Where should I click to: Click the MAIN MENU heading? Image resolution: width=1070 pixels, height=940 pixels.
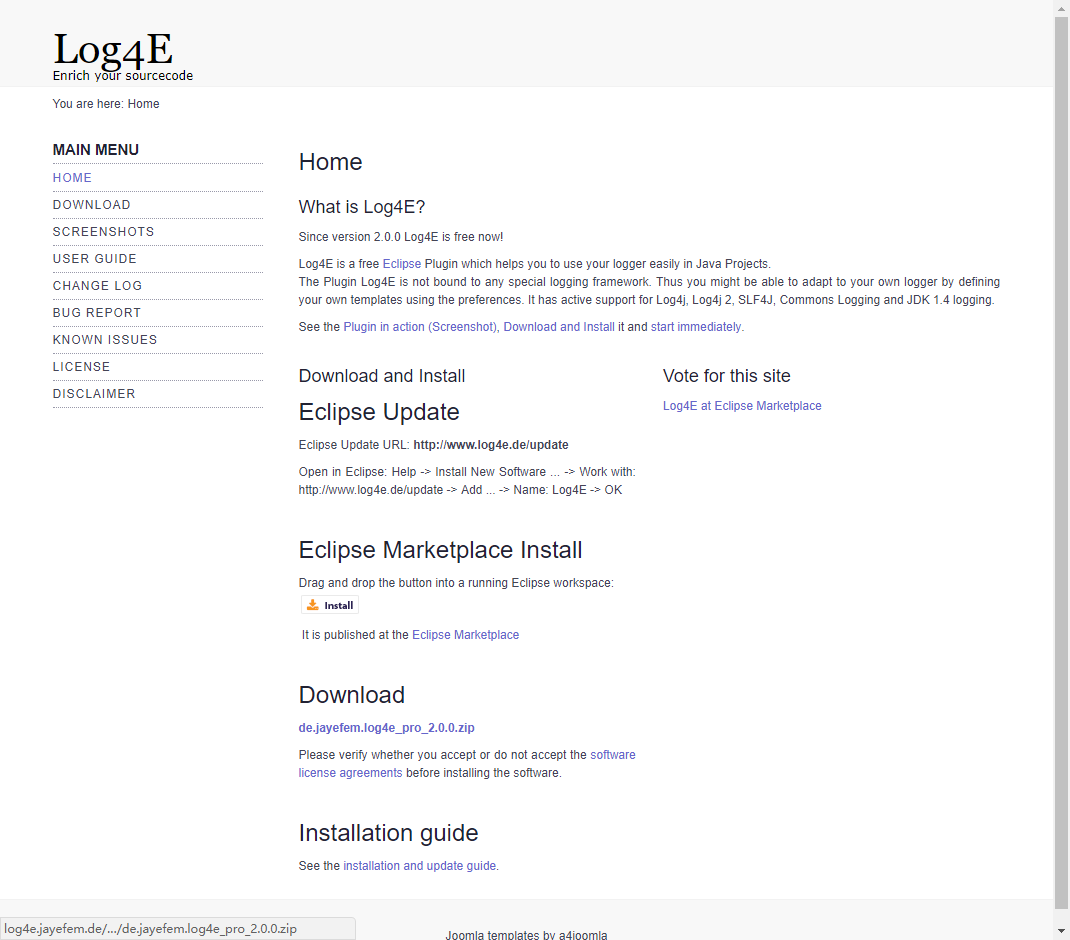click(96, 149)
